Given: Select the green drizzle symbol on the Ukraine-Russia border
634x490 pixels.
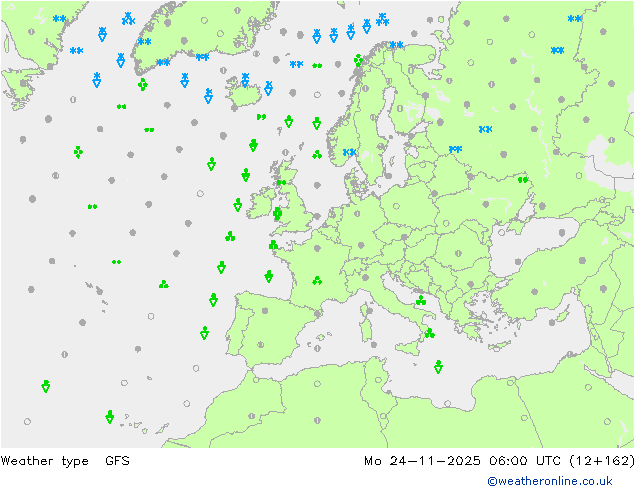Looking at the screenshot, I should [523, 180].
